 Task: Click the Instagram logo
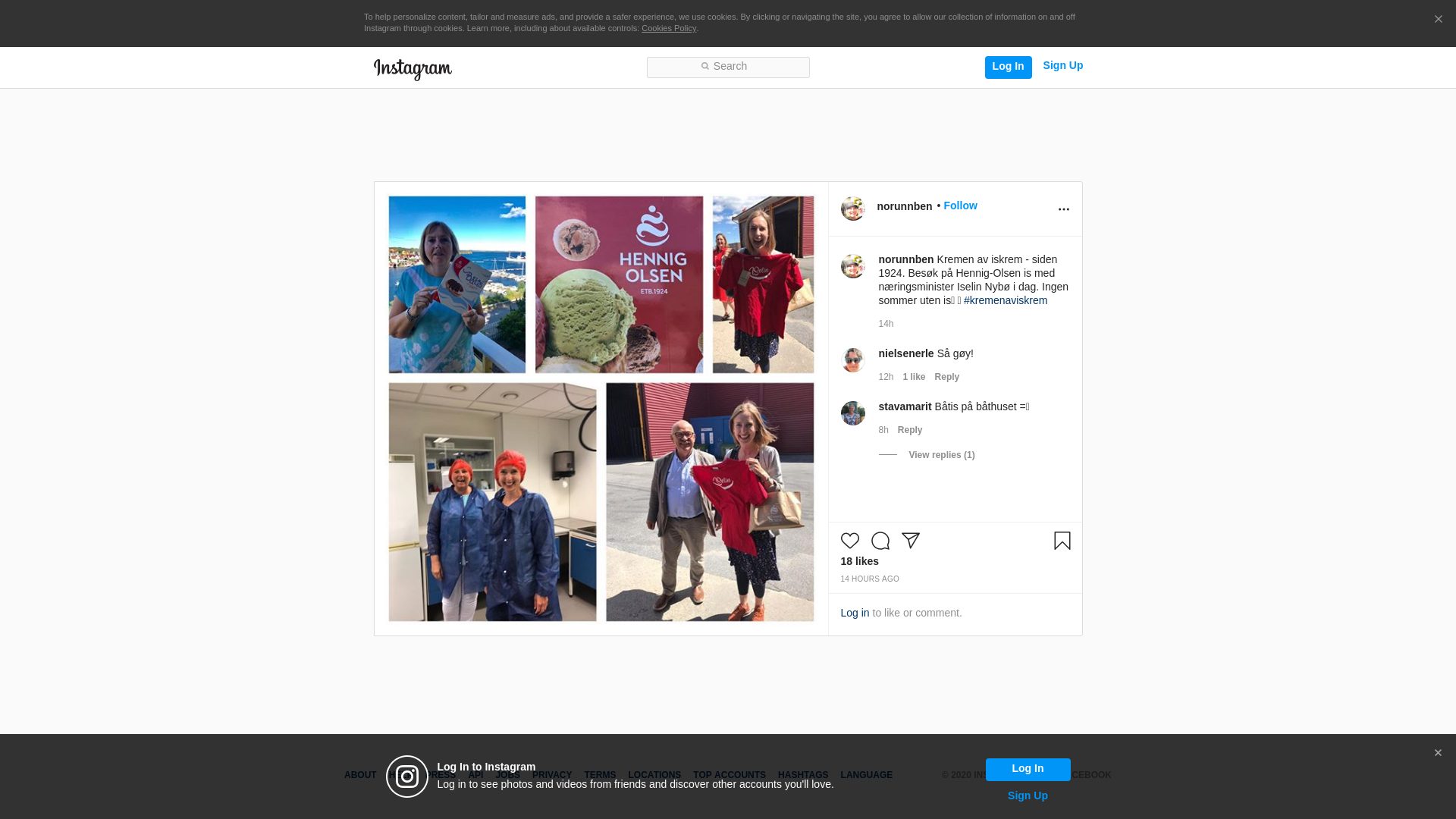click(413, 69)
